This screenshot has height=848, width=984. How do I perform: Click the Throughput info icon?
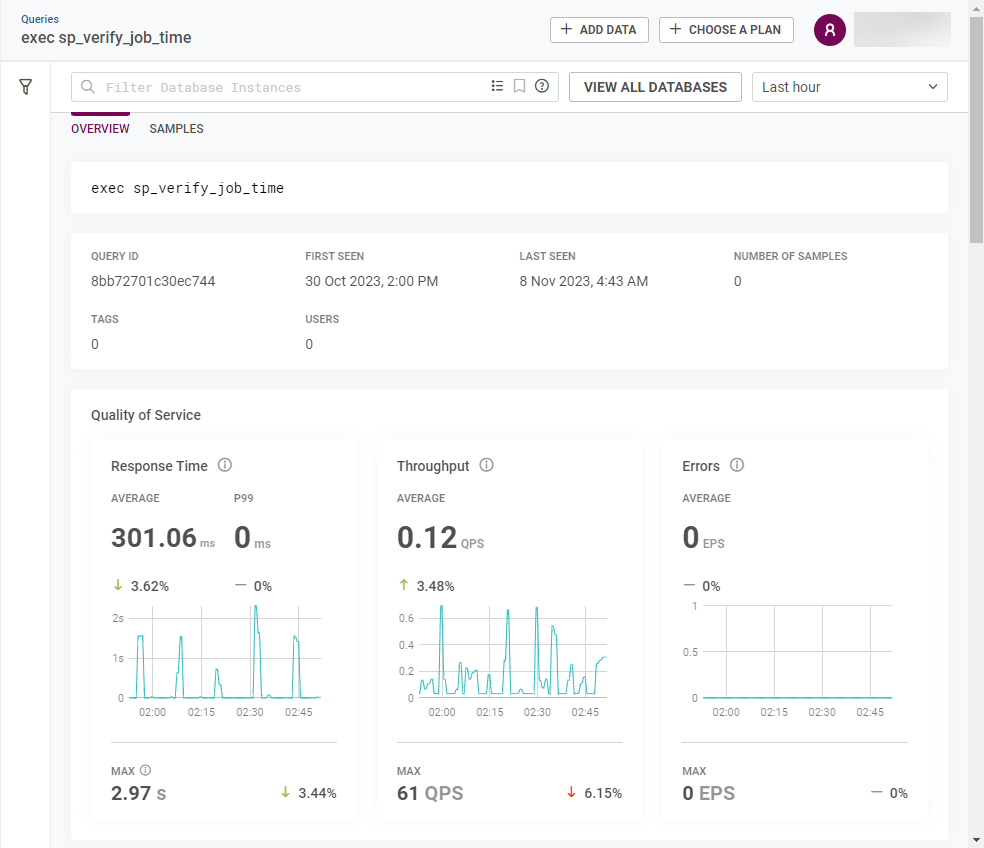[487, 465]
